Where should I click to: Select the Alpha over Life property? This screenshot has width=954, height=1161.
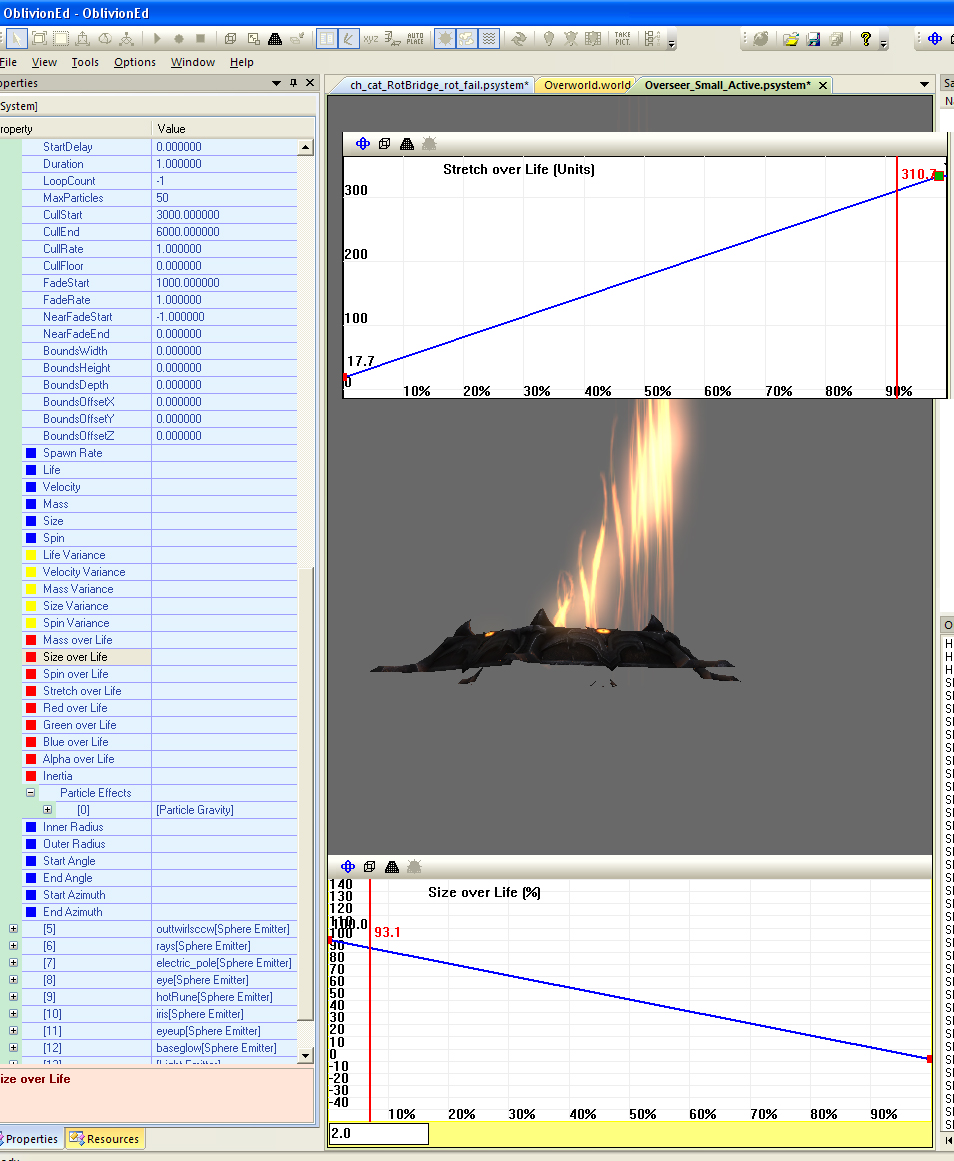coord(79,759)
